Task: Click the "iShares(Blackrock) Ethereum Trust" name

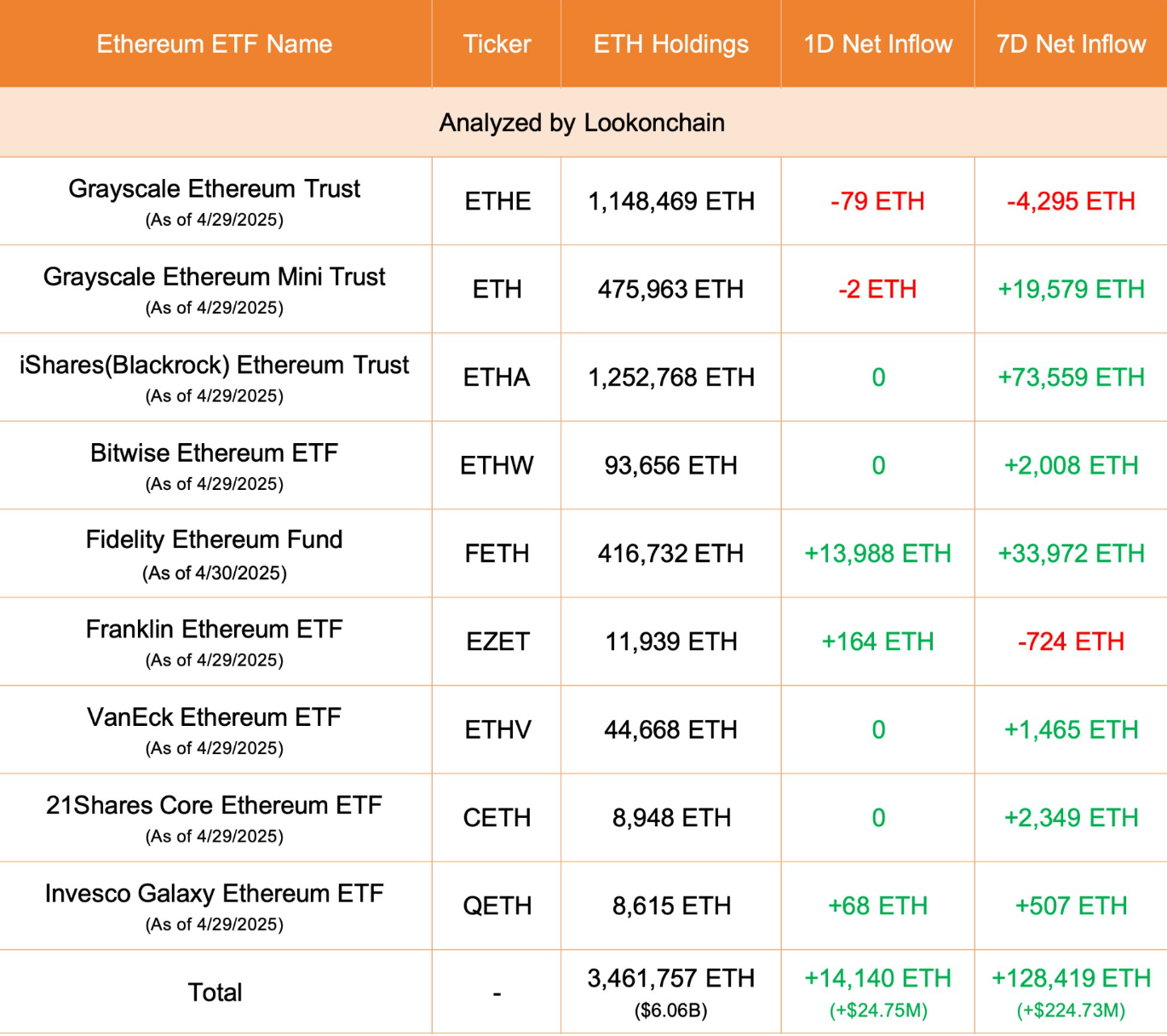Action: tap(215, 365)
